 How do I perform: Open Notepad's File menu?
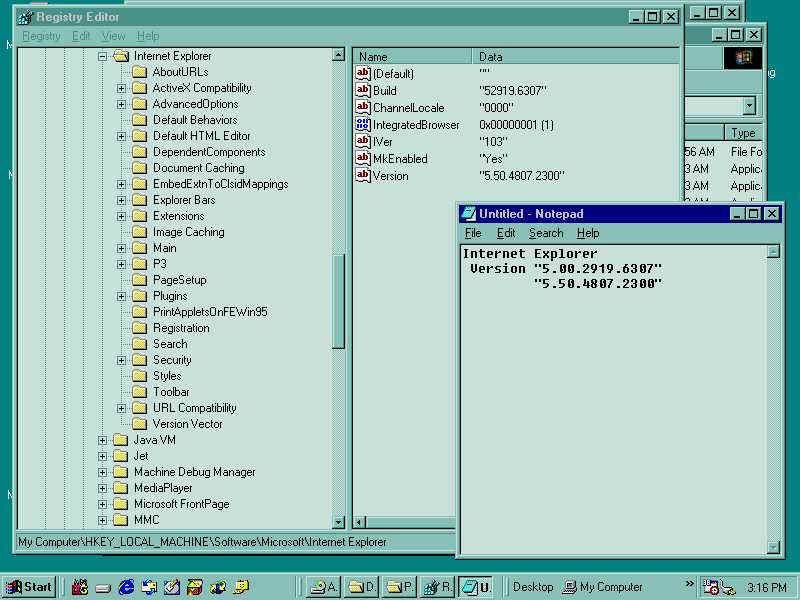click(x=473, y=233)
